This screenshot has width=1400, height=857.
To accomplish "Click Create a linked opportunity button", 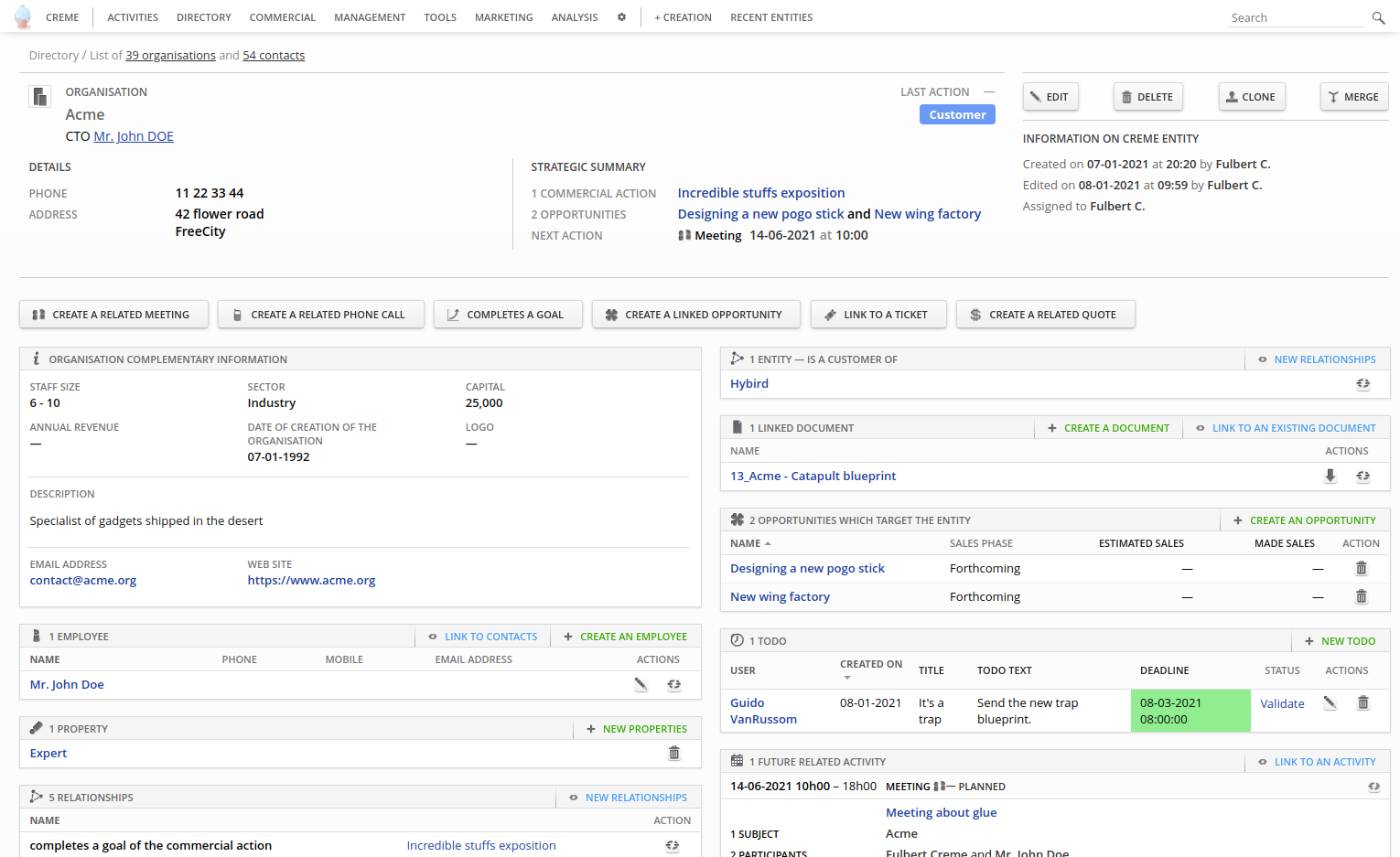I will click(695, 315).
